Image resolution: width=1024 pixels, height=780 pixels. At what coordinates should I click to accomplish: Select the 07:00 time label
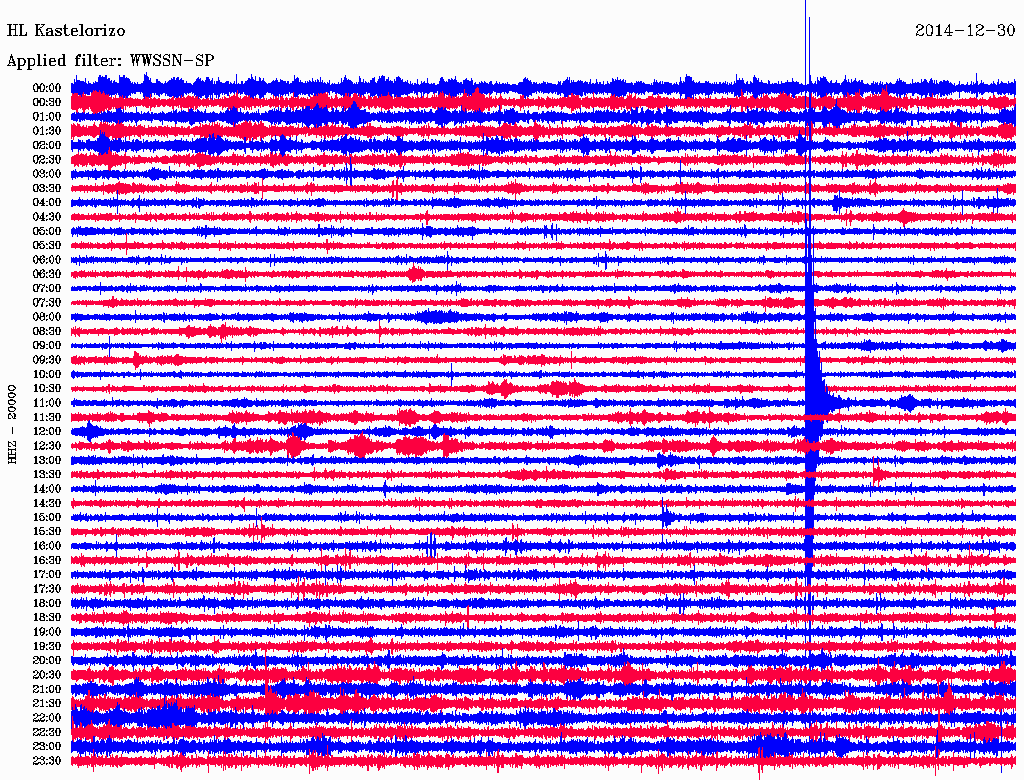[47, 289]
